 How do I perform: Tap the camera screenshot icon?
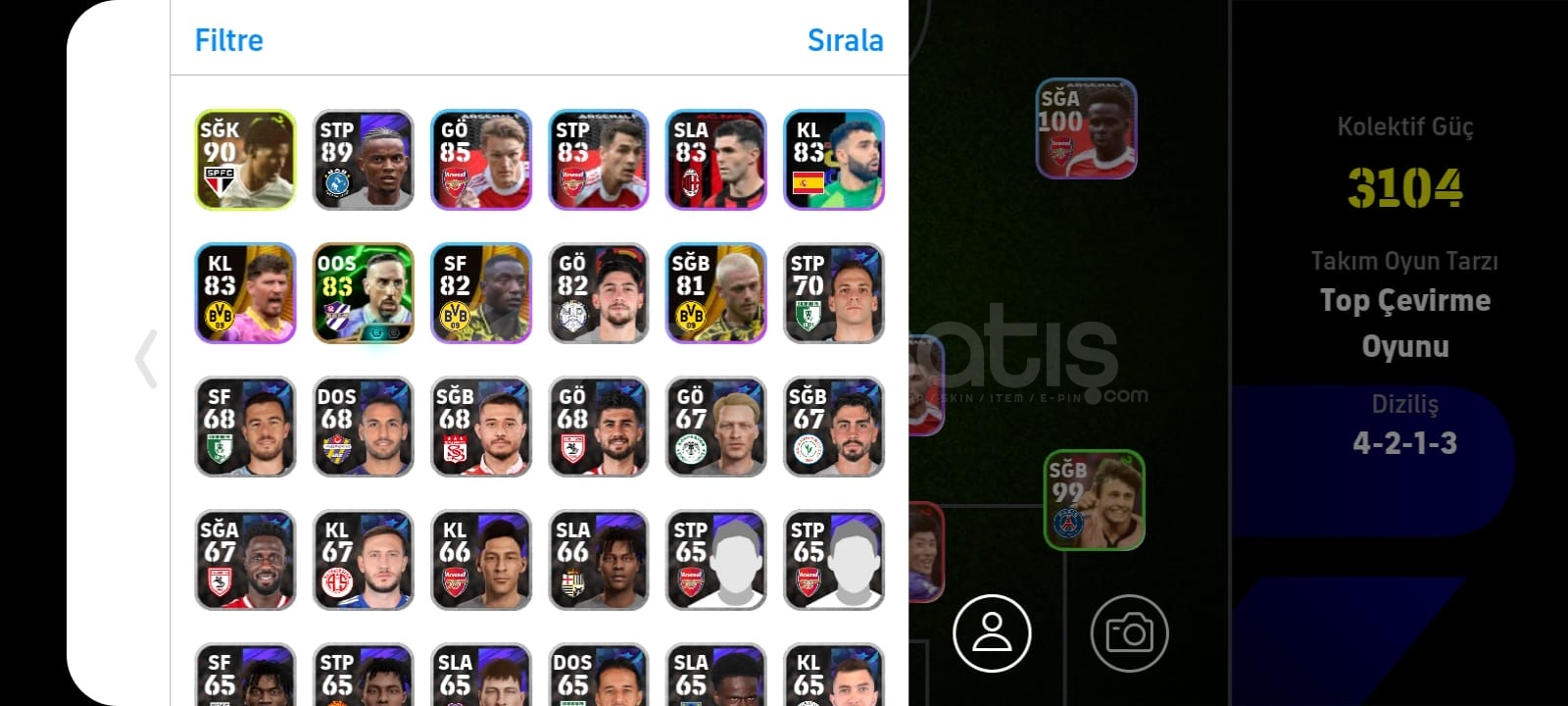(x=1129, y=632)
